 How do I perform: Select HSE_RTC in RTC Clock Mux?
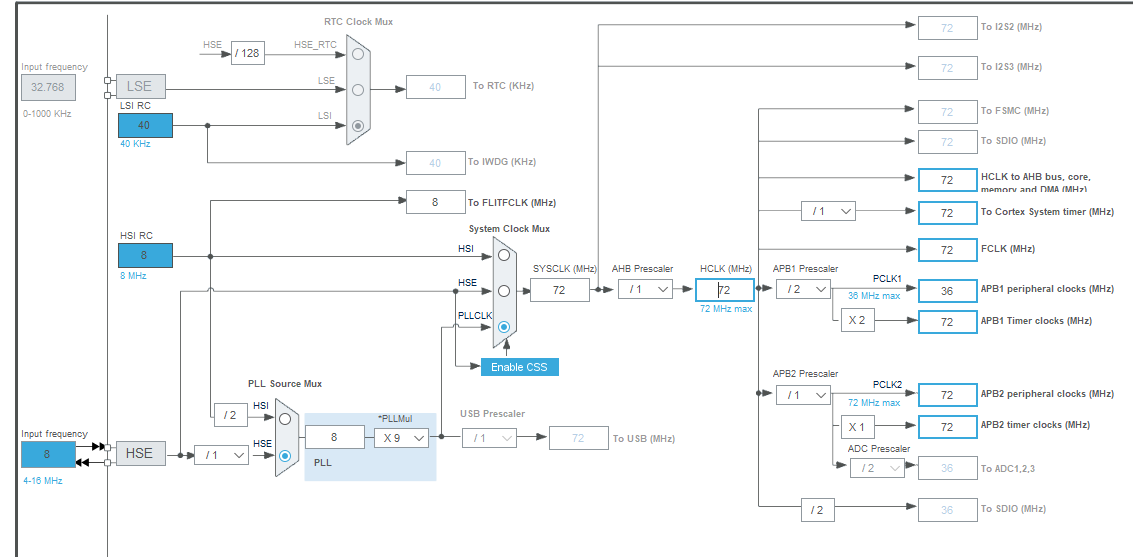click(x=358, y=53)
